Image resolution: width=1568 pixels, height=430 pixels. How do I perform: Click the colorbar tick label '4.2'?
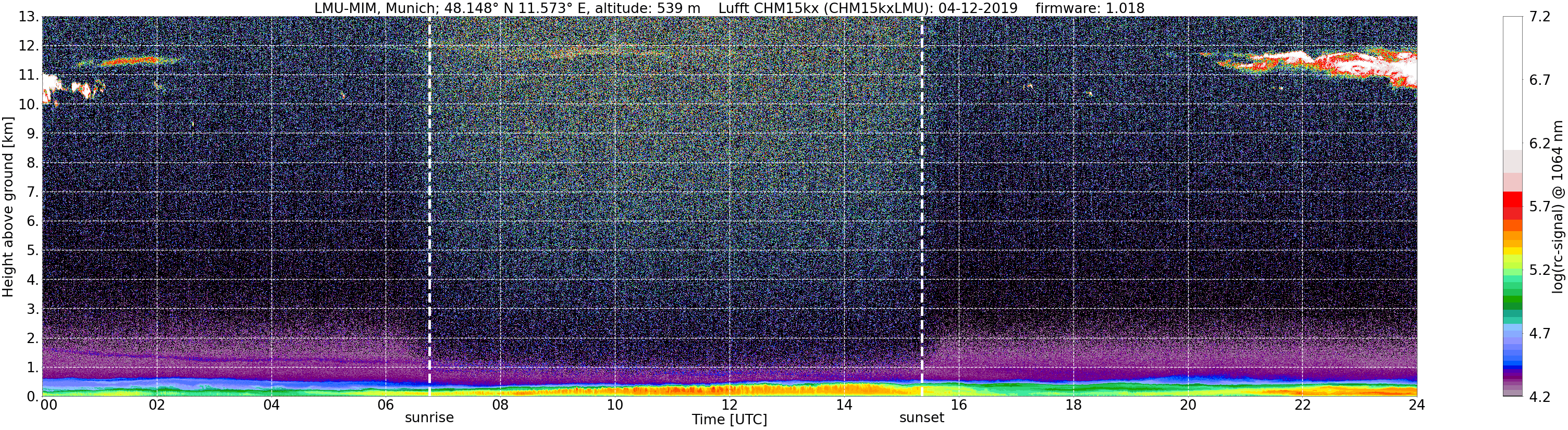tap(1540, 397)
